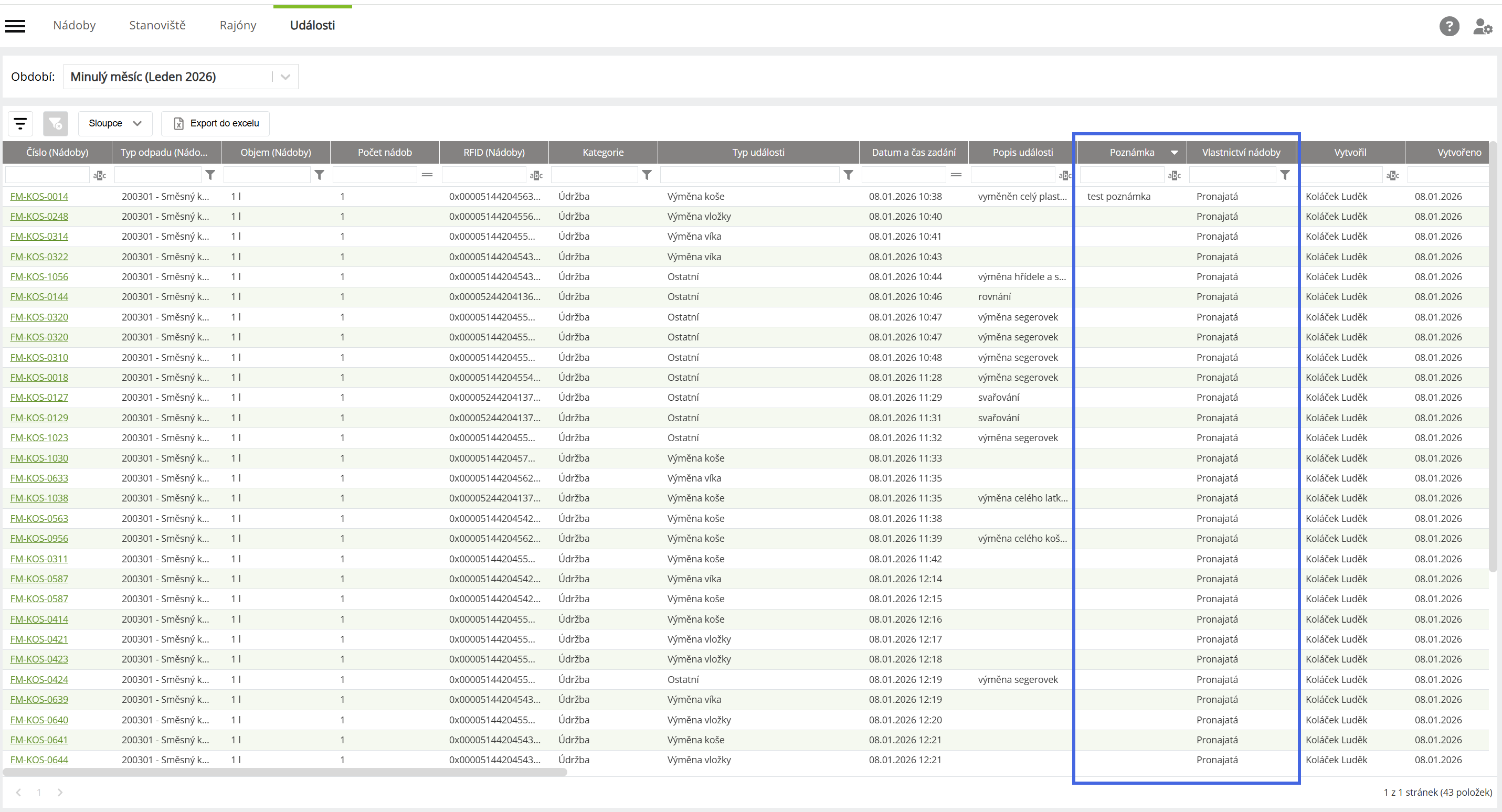Switch to the Stanoviště tab
The width and height of the screenshot is (1502, 812).
tap(157, 25)
